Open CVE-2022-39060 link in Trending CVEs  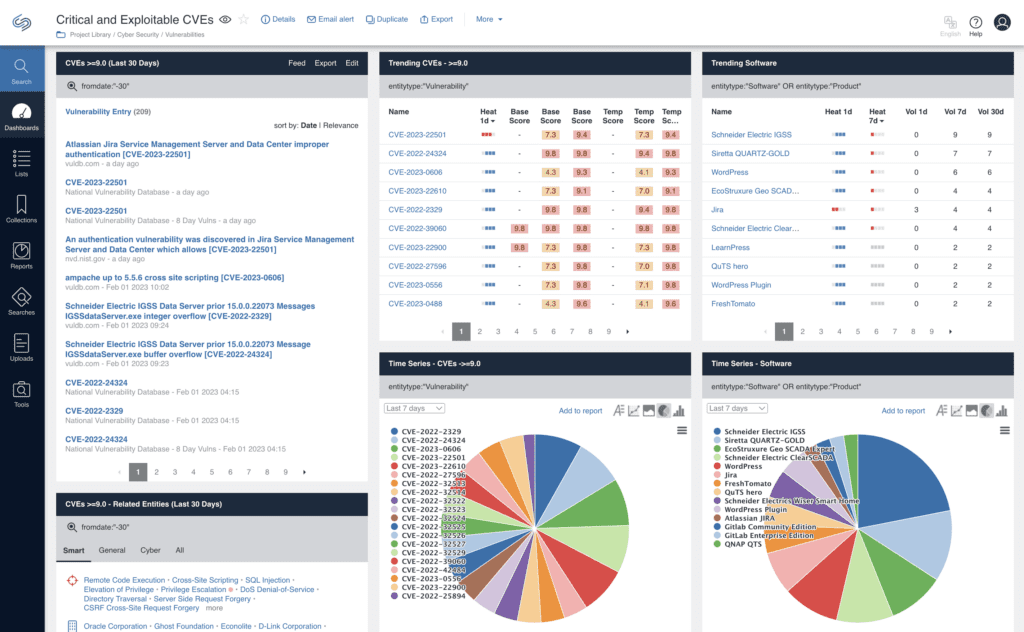pos(417,229)
